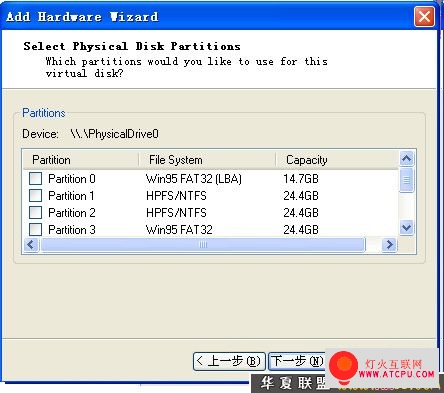Screen dimensions: 444x393
Task: Check the Partition 0 checkbox
Action: [35, 178]
